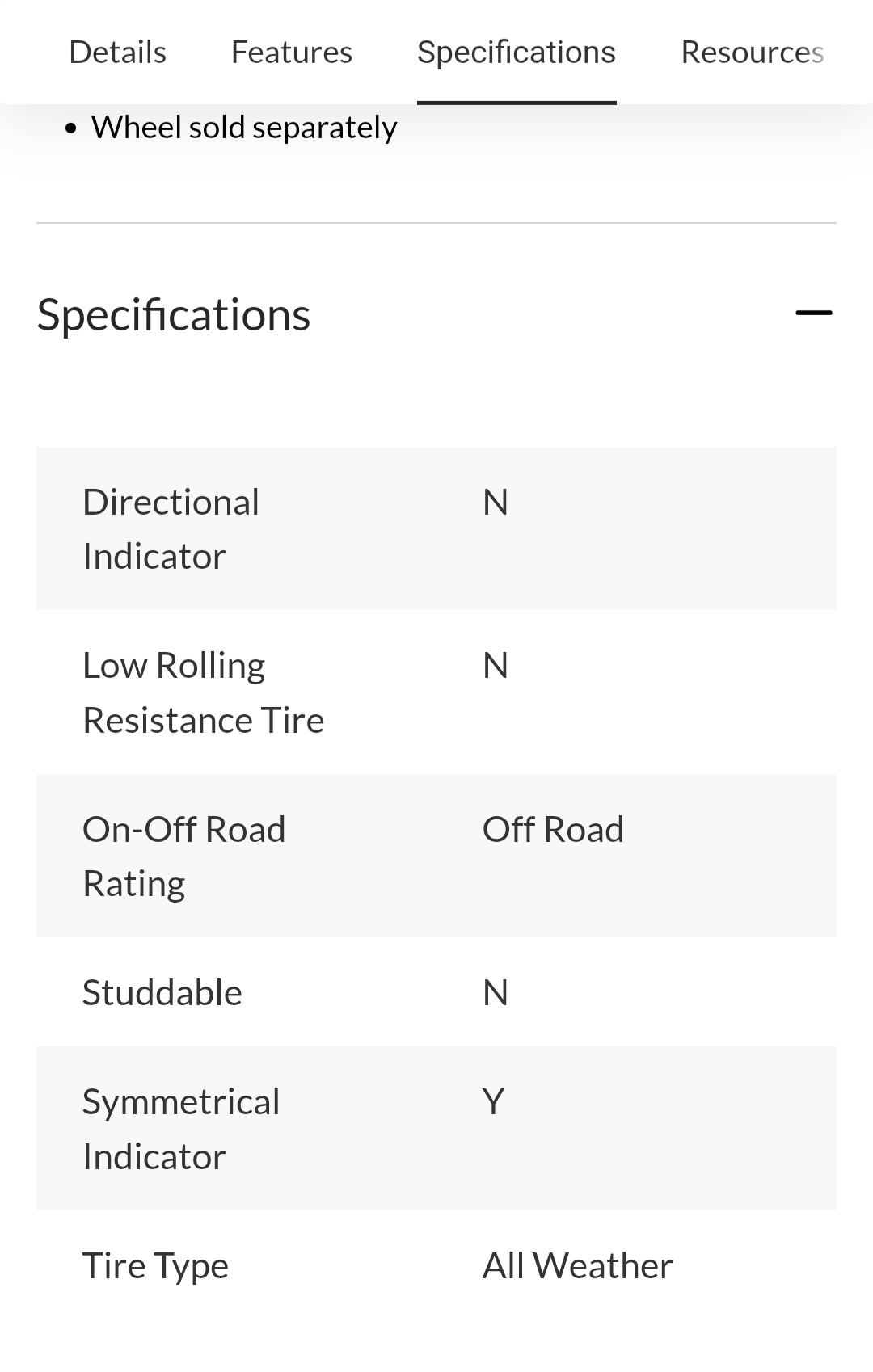Collapse the Specifications section minus icon

coord(813,314)
